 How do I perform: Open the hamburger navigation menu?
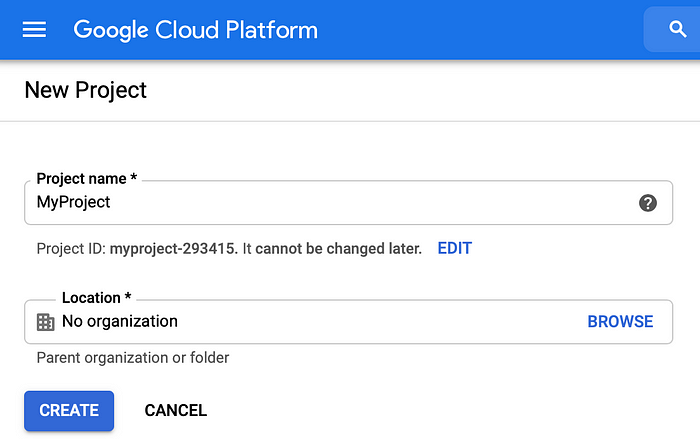click(x=34, y=29)
